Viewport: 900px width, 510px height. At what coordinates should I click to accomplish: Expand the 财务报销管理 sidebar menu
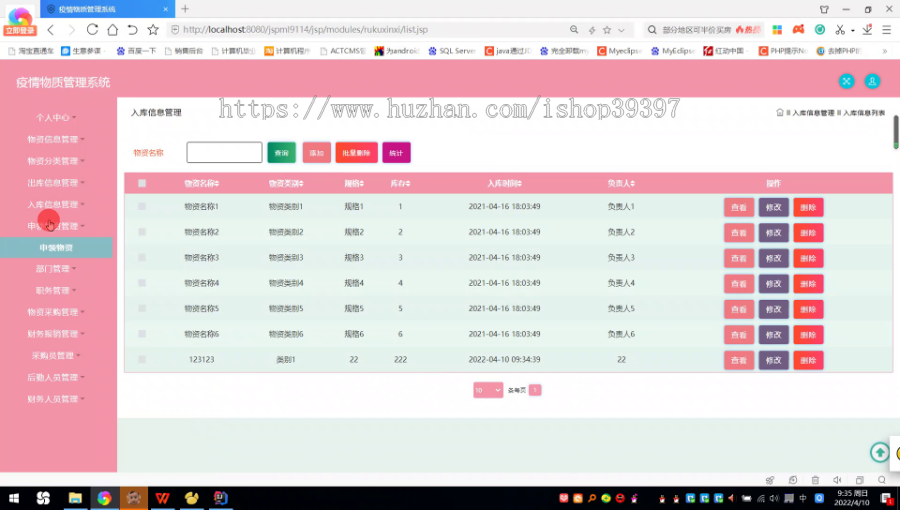click(x=56, y=334)
